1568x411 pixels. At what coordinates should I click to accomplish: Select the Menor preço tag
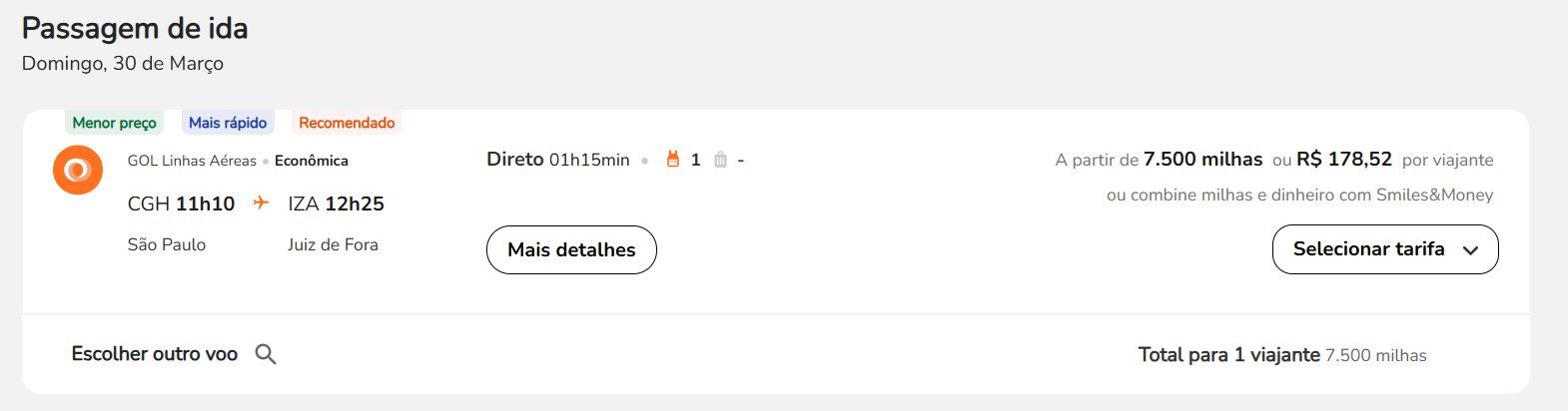coord(114,123)
